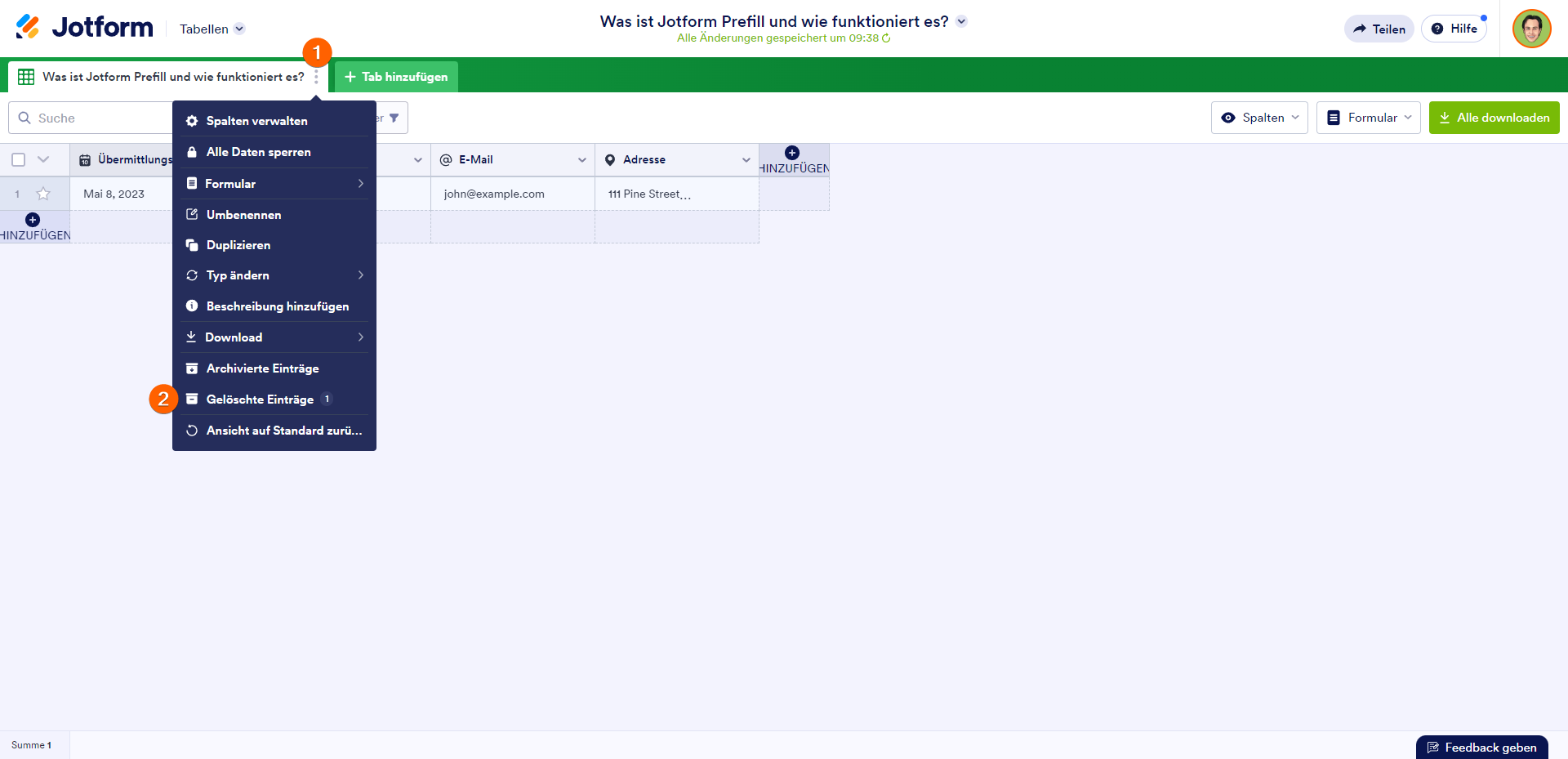Click the table grid icon in tab
Screen dimensions: 1568x759
coord(26,77)
